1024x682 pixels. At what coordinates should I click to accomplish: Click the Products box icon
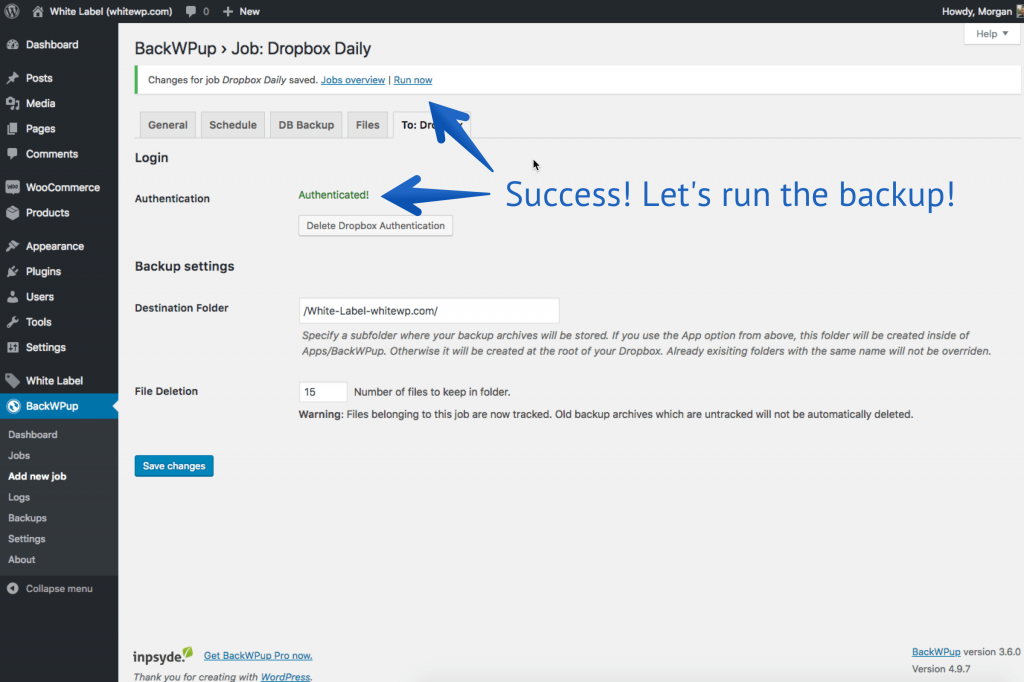click(x=12, y=212)
